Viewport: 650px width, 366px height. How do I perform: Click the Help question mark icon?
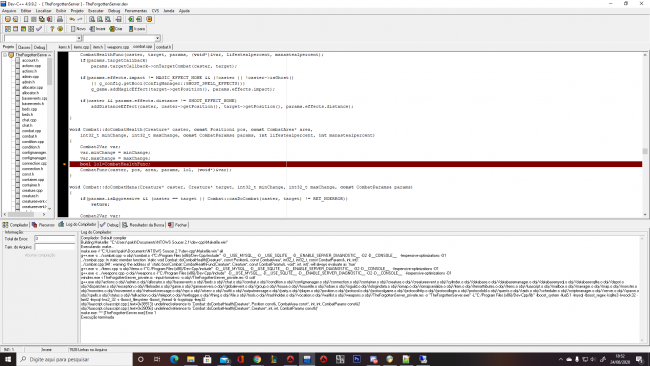tap(52, 29)
